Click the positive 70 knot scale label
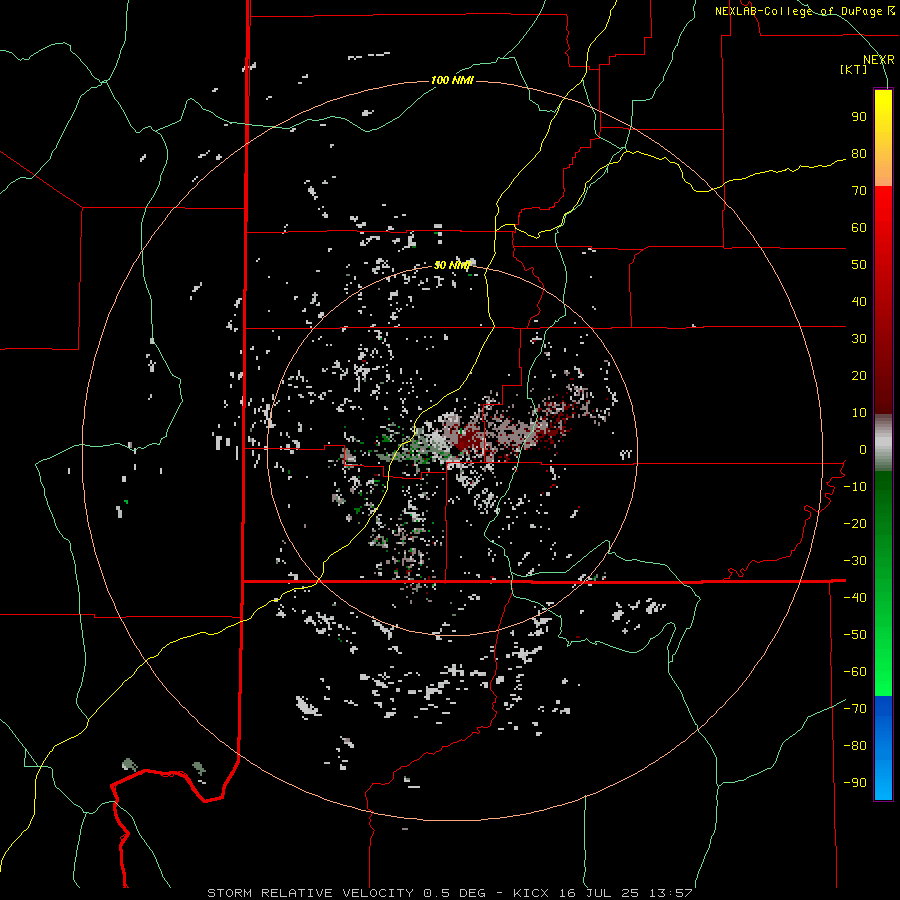This screenshot has height=900, width=900. tap(859, 191)
